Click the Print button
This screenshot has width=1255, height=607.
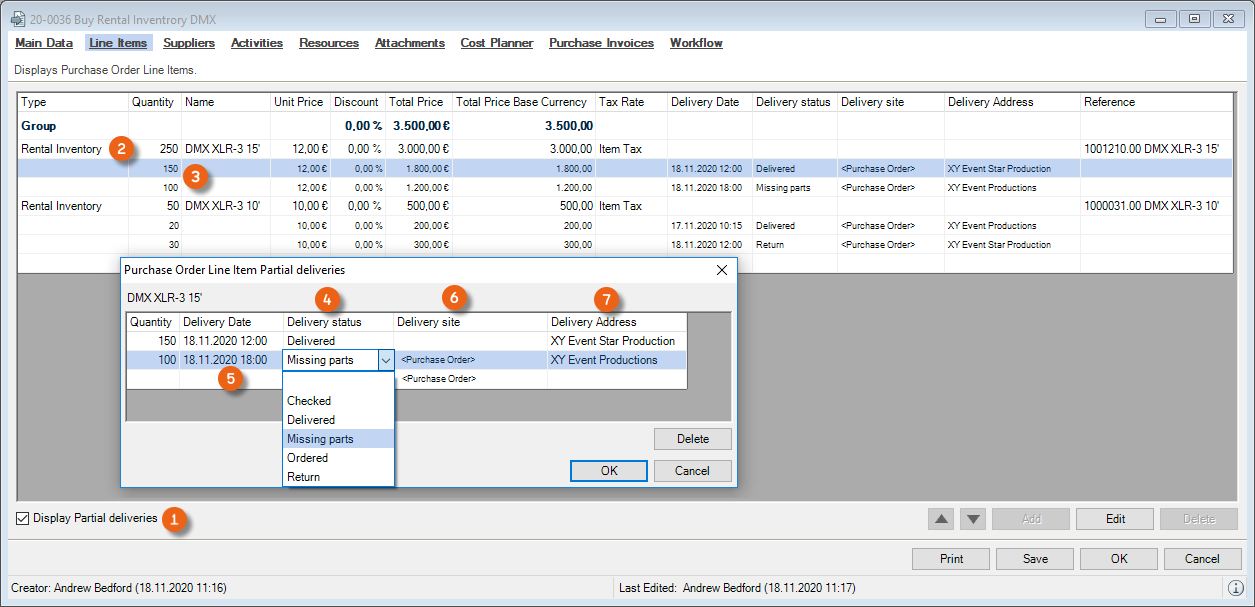tap(951, 559)
